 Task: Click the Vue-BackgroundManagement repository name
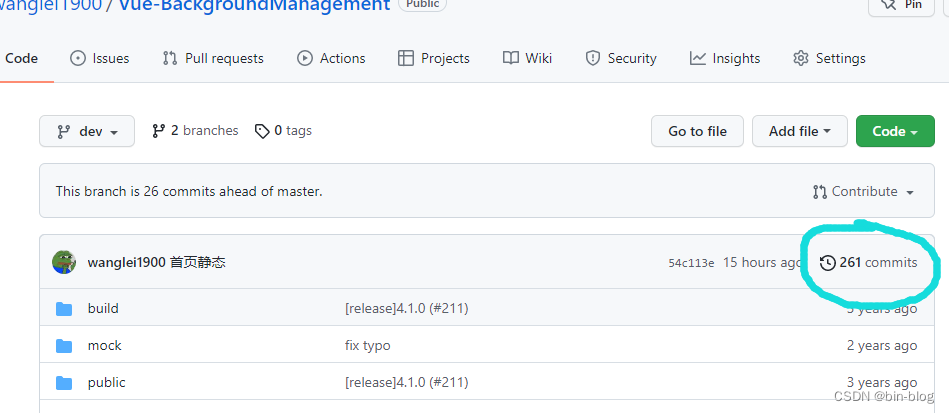click(254, 5)
